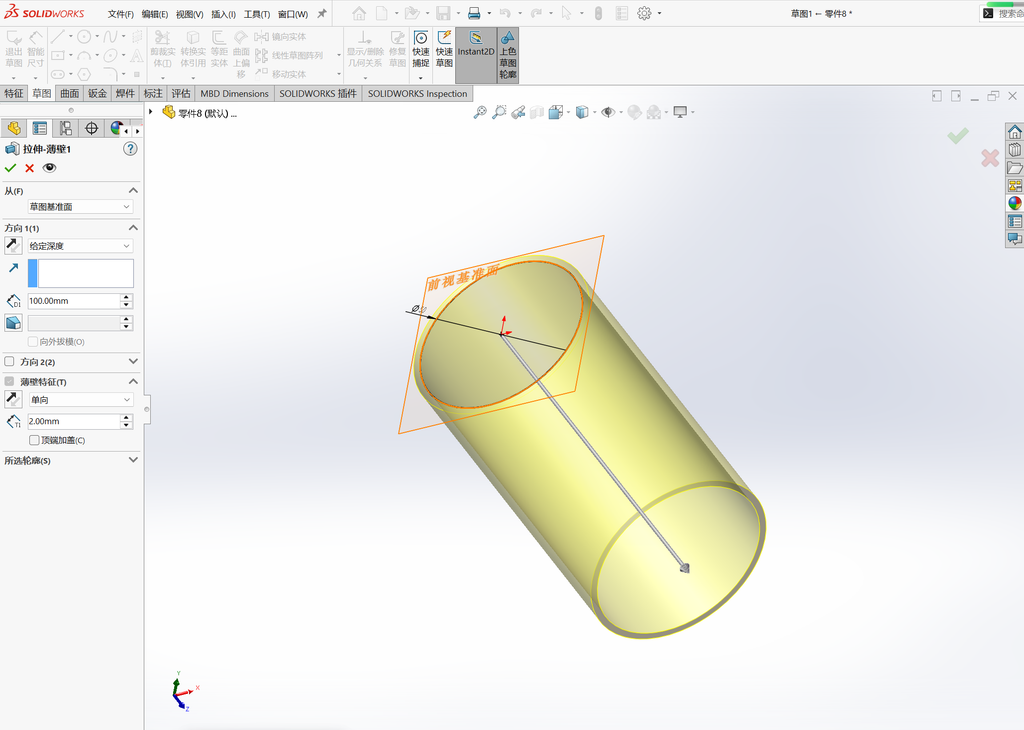Collapse the Thin Feature section chevron
The height and width of the screenshot is (730, 1024).
coord(133,381)
